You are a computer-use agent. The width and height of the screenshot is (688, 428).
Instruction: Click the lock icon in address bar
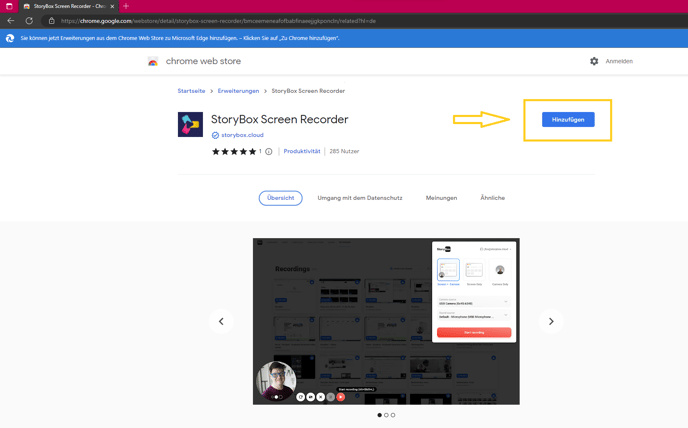click(x=51, y=21)
